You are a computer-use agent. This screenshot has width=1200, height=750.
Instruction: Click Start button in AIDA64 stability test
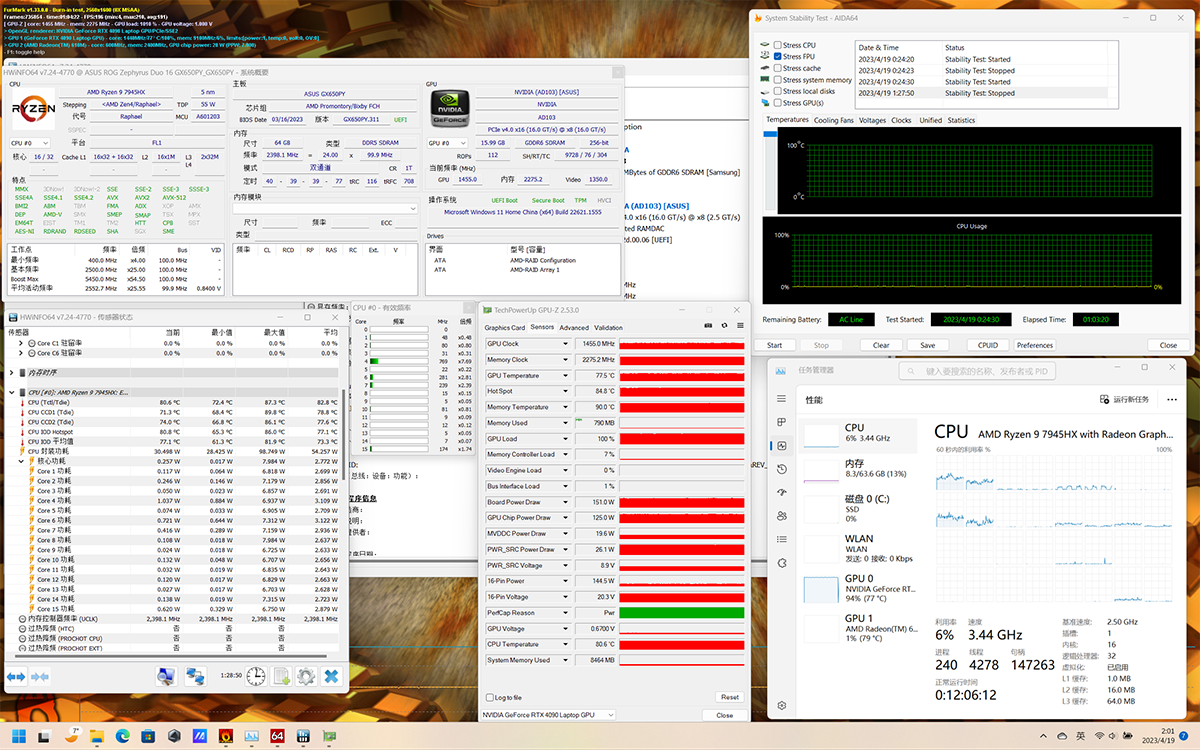[775, 345]
